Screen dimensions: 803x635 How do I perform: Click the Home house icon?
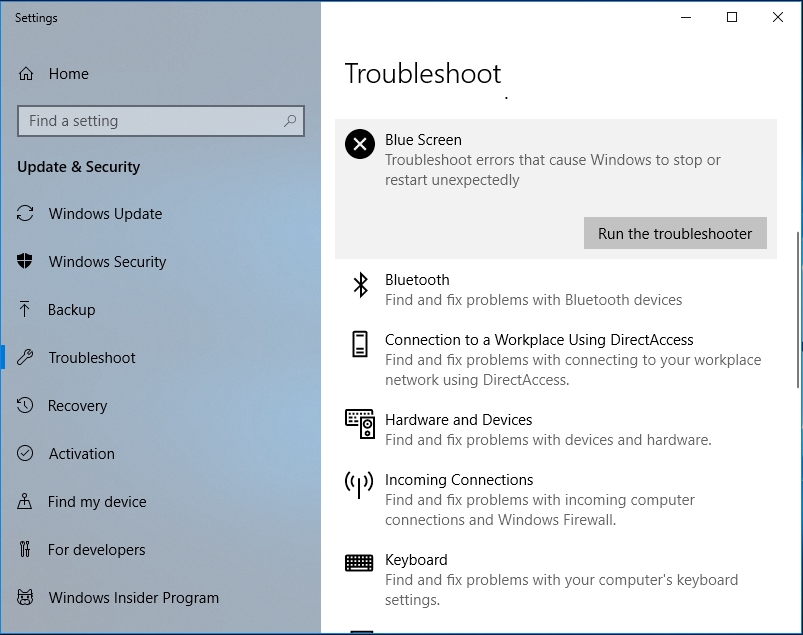[x=26, y=74]
